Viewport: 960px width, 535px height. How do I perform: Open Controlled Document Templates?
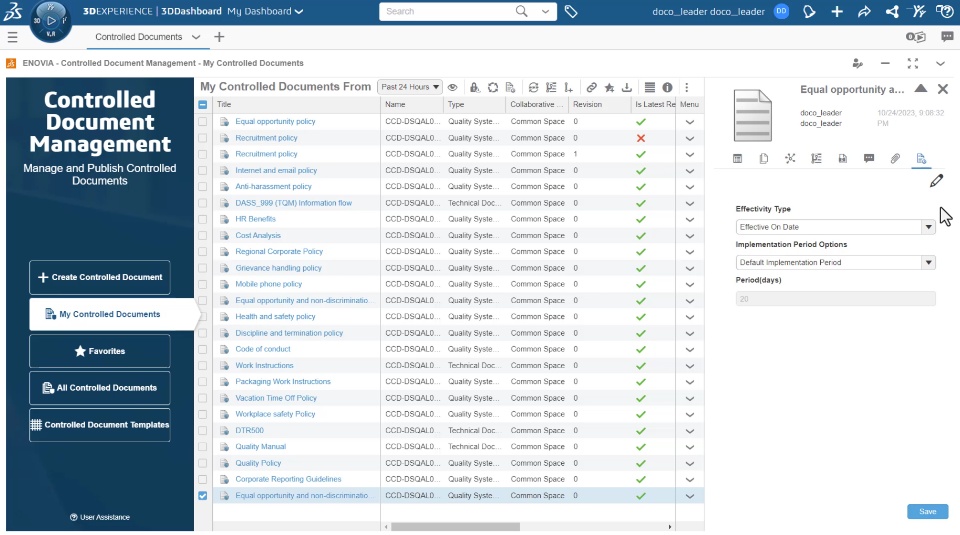click(100, 425)
